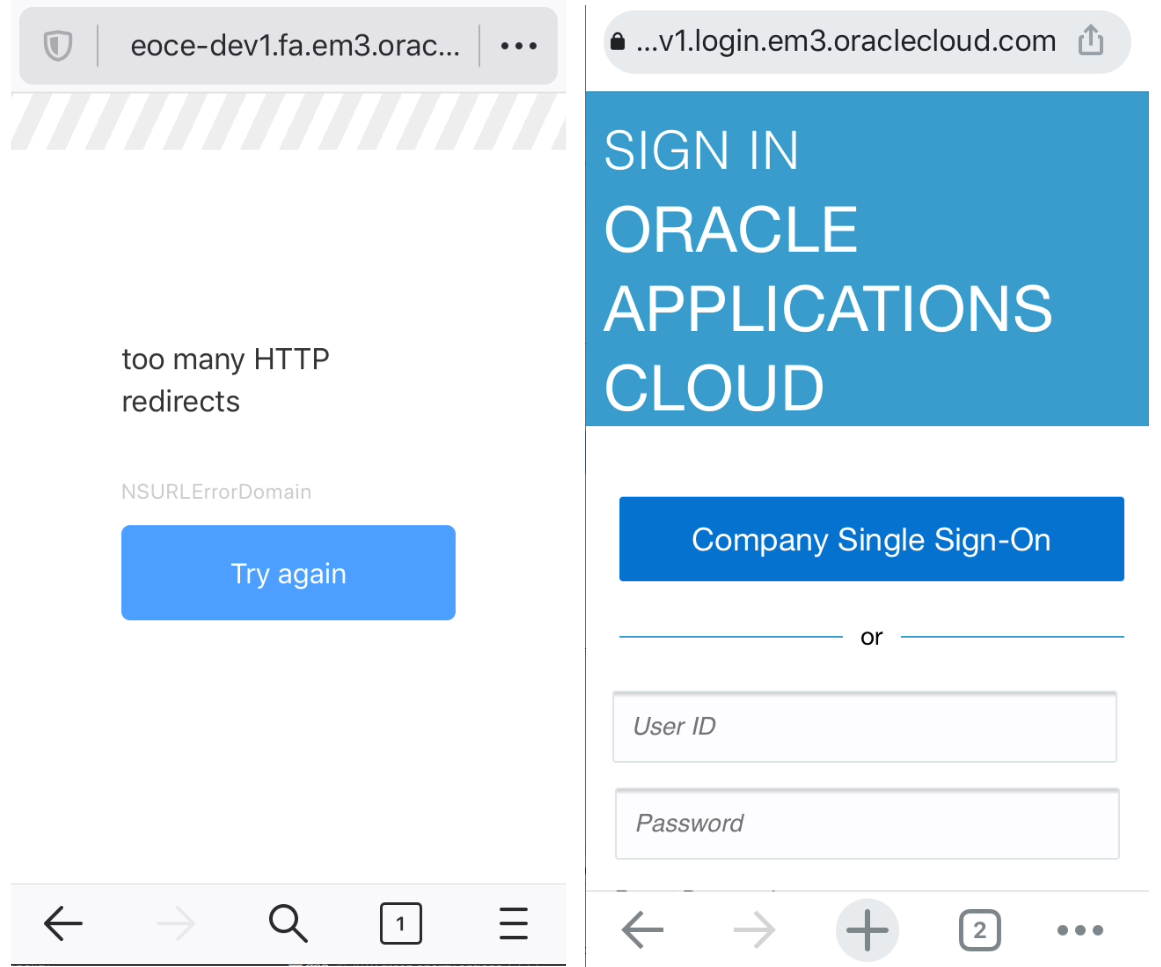Click the NSURLErrorDomain label text
This screenshot has height=967, width=1161.
point(216,491)
